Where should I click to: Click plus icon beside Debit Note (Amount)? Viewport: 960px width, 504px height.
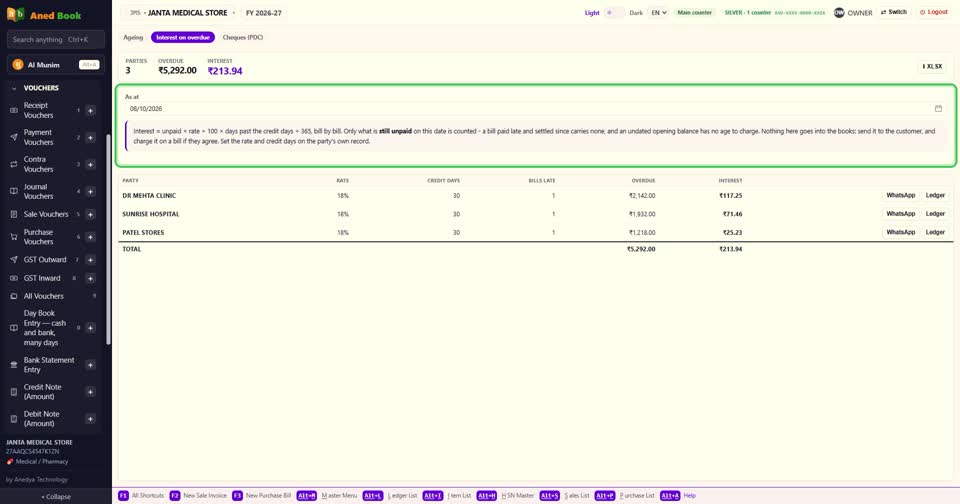pyautogui.click(x=90, y=418)
